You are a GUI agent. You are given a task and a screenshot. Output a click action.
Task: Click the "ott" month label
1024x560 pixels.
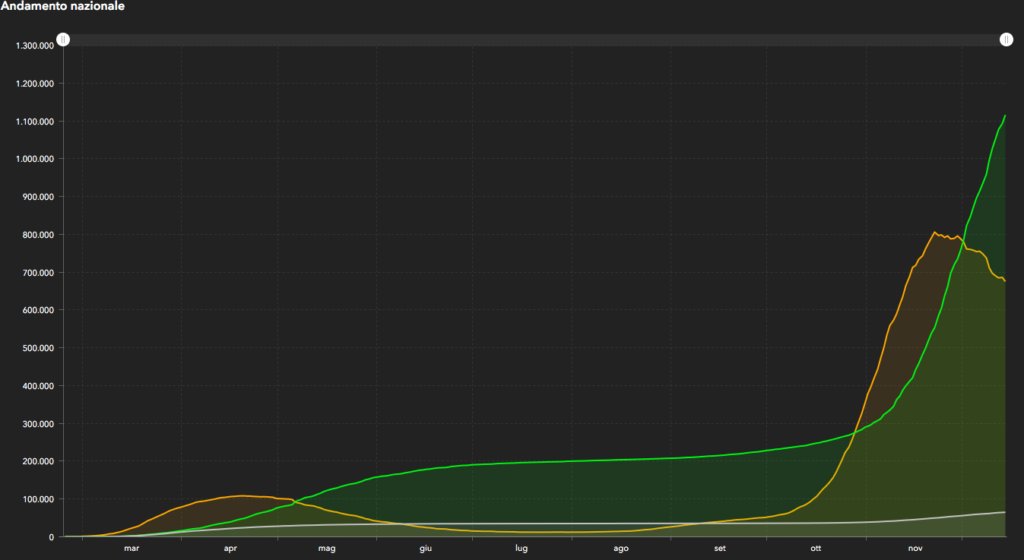(x=817, y=549)
